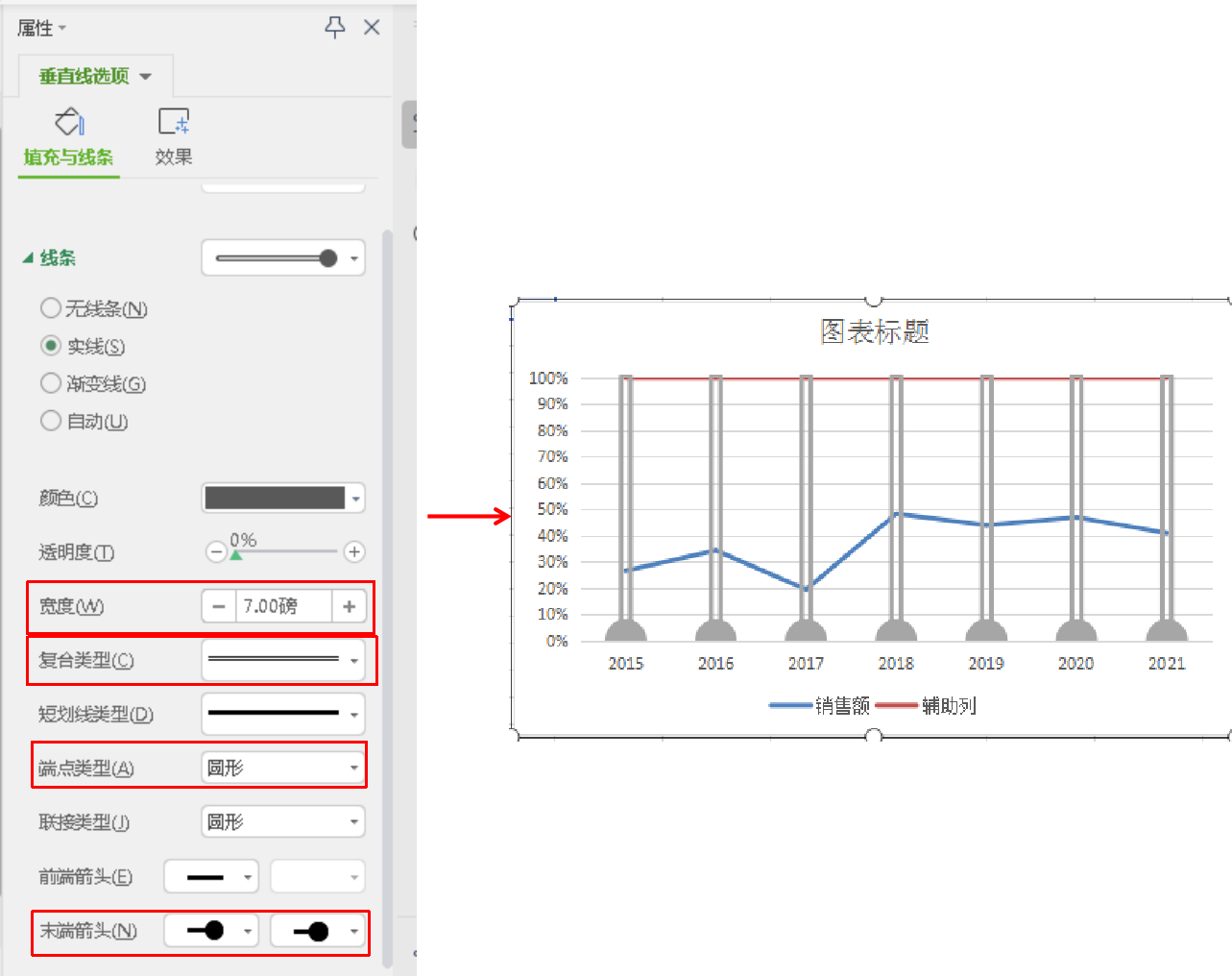Click the 辅助列 legend entry

[926, 705]
